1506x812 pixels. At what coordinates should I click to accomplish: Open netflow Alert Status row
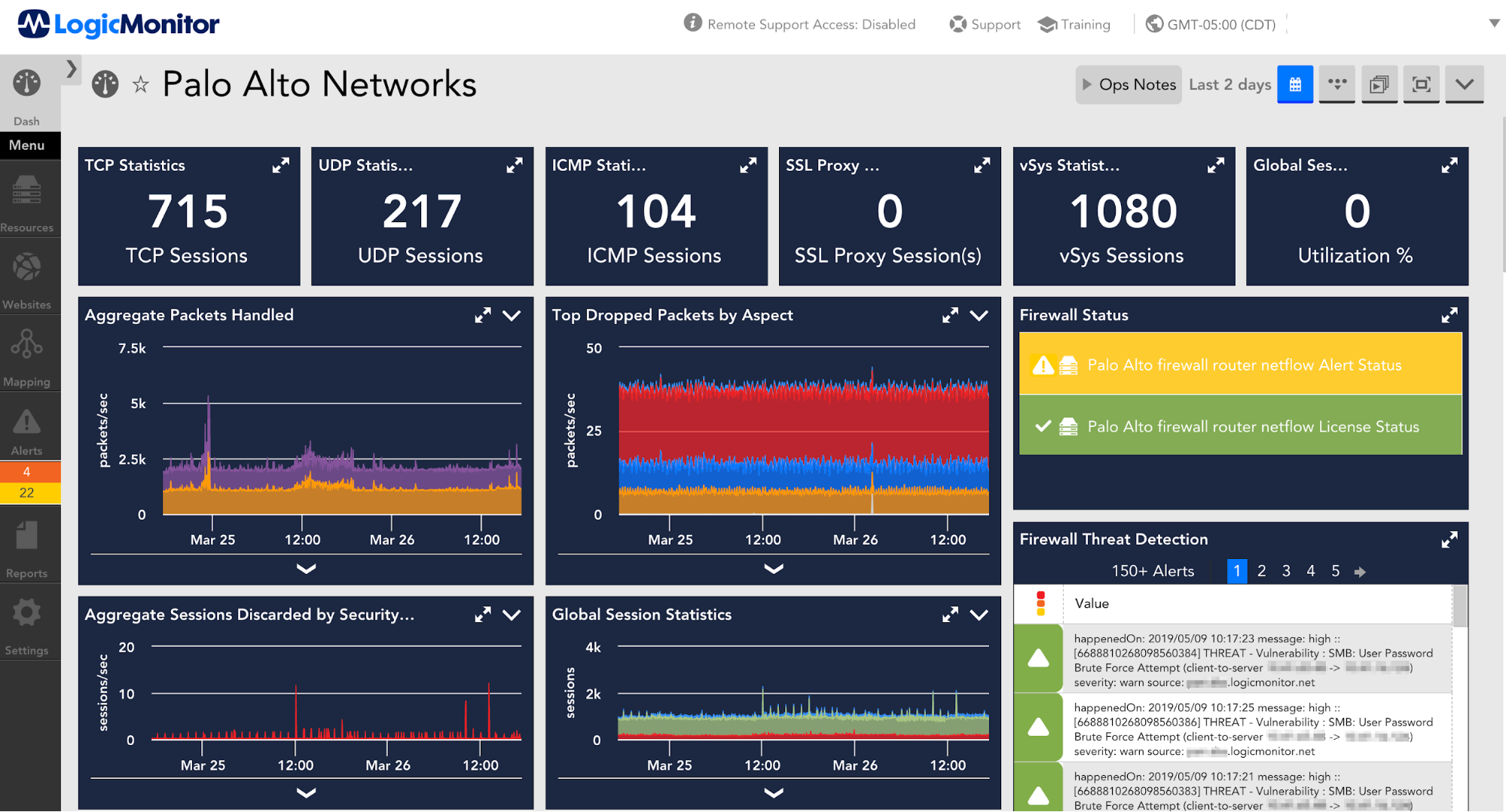[1240, 365]
